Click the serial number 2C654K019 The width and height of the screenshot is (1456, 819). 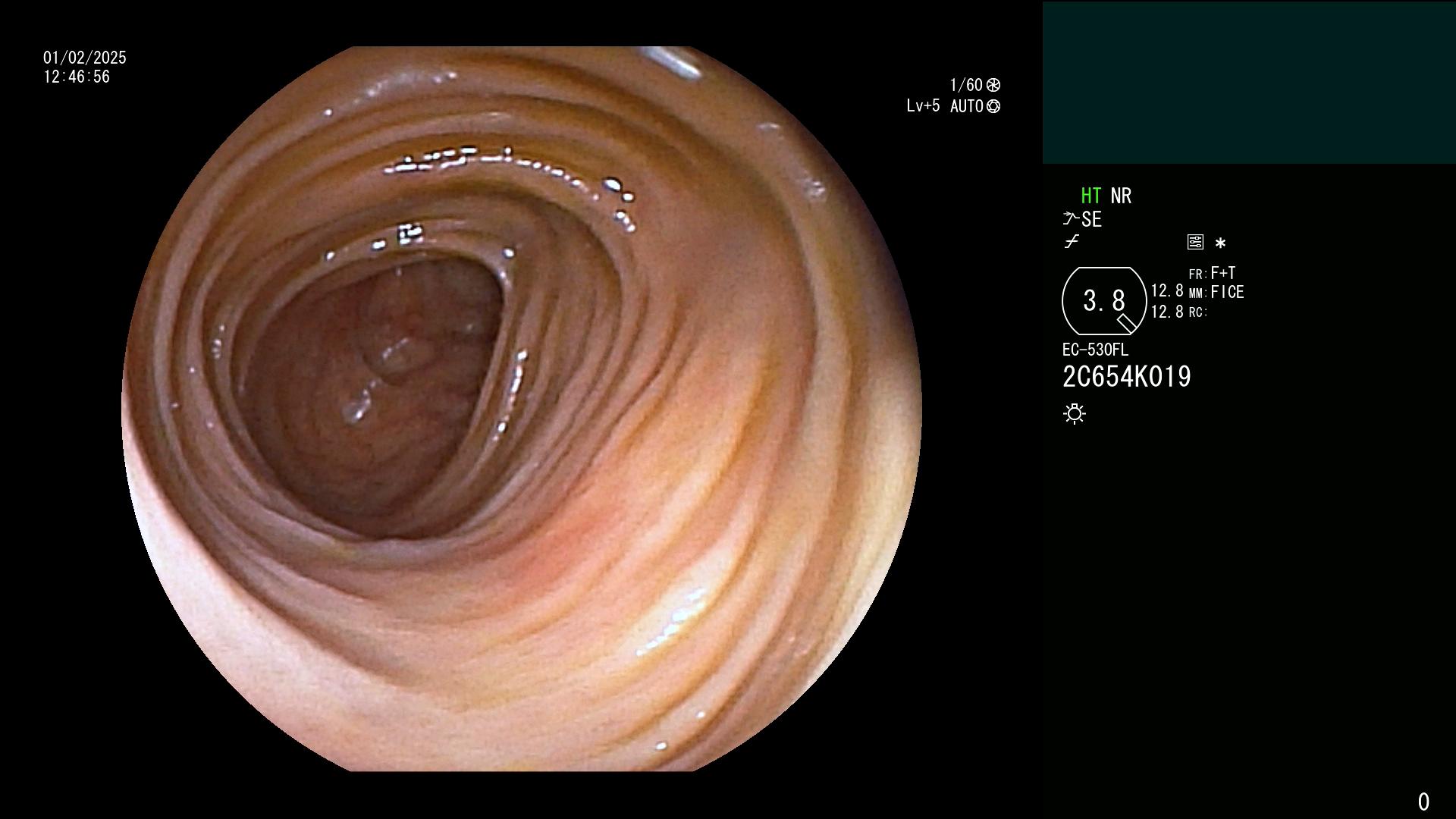[1127, 377]
